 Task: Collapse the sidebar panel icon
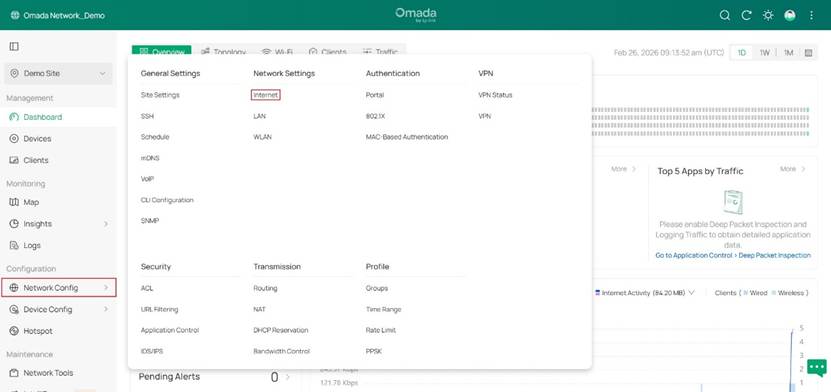(x=14, y=47)
